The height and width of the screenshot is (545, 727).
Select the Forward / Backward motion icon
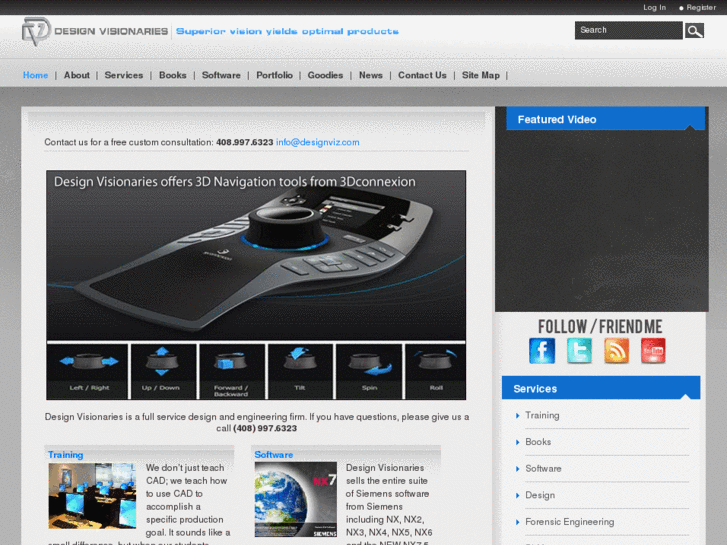coord(231,372)
